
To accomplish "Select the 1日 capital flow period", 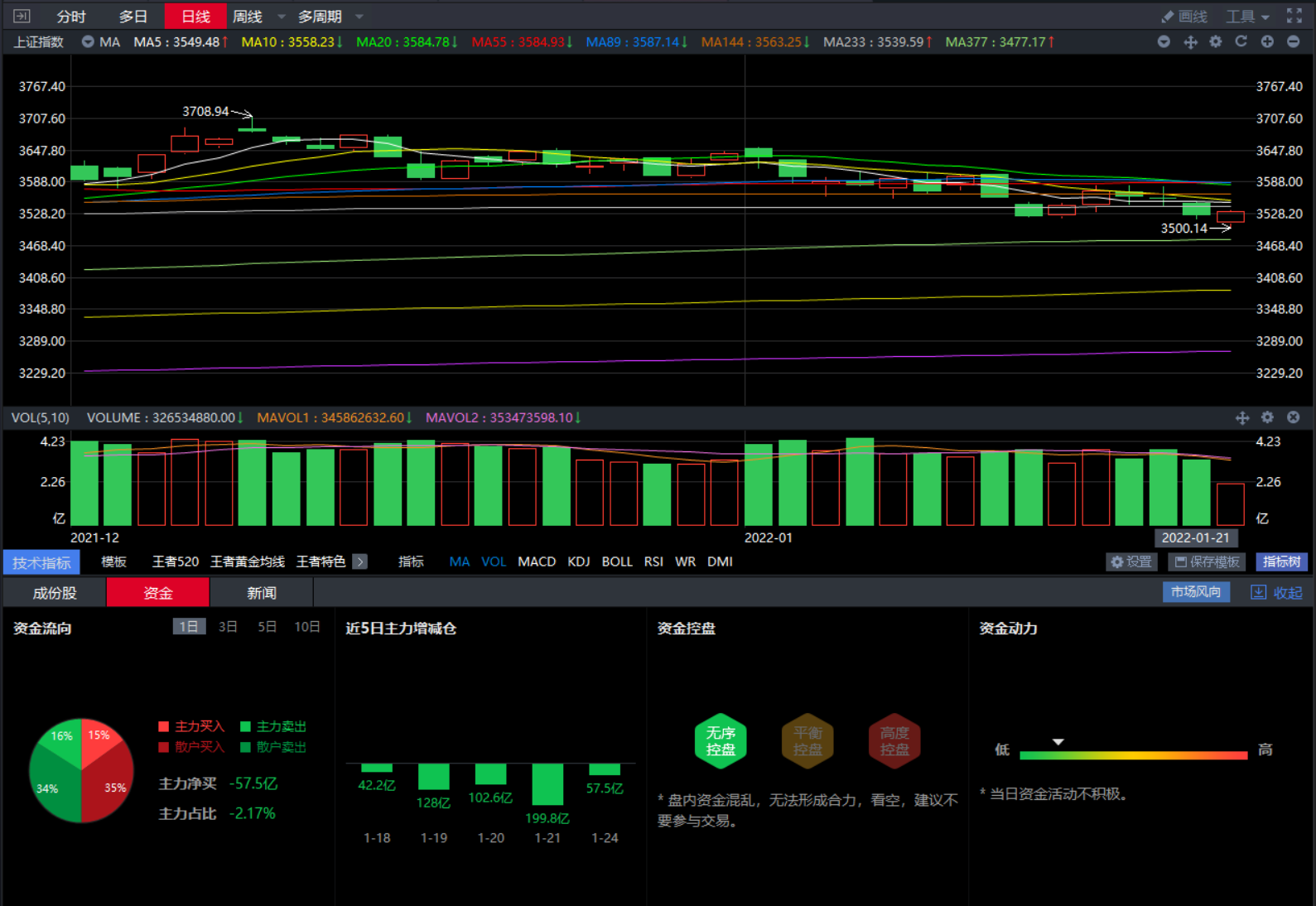I will 189,627.
